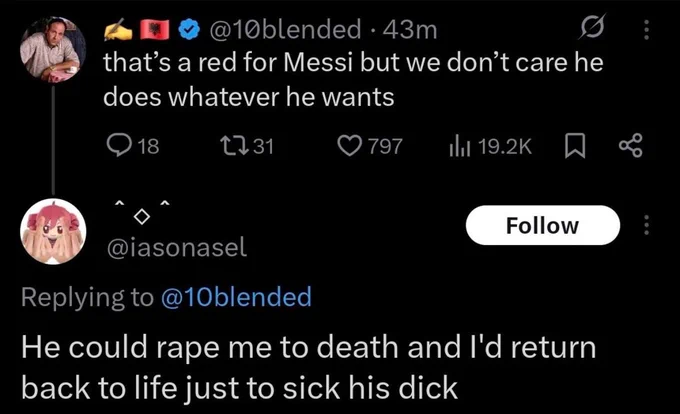The image size is (680, 414).
Task: Click the share icon on the top tweet
Action: [631, 146]
